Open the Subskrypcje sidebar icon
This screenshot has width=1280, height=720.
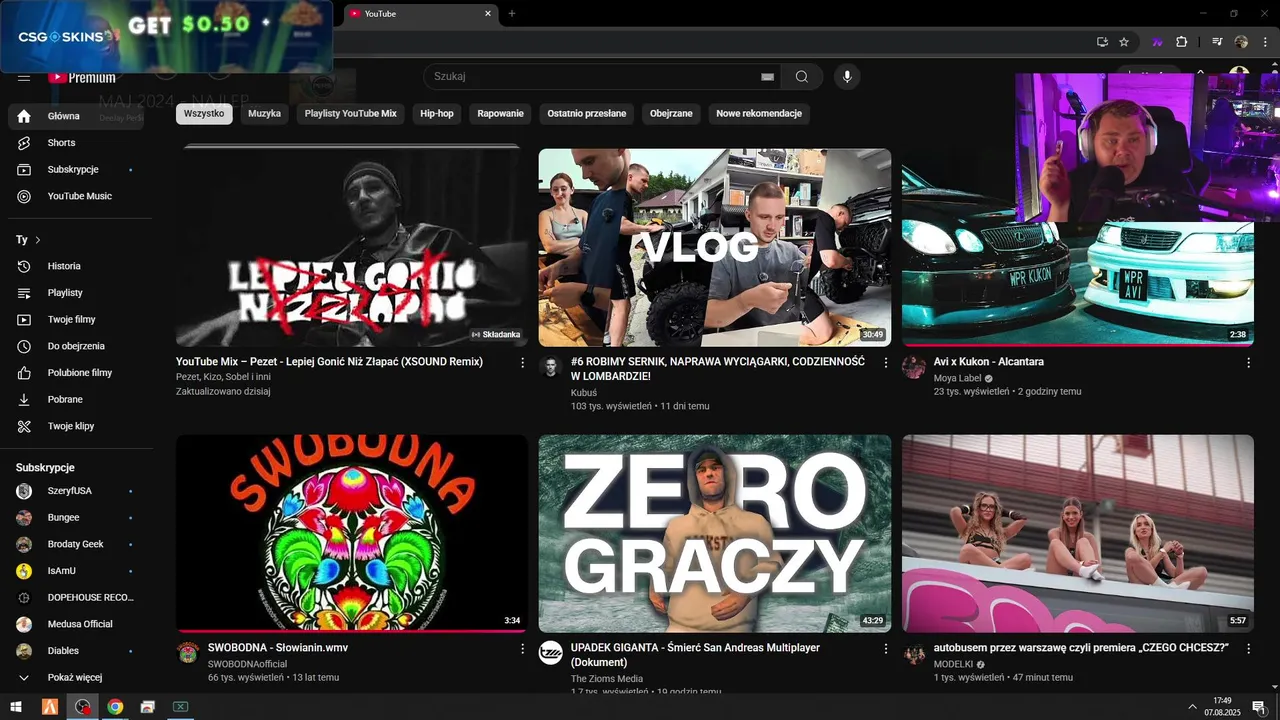click(24, 170)
